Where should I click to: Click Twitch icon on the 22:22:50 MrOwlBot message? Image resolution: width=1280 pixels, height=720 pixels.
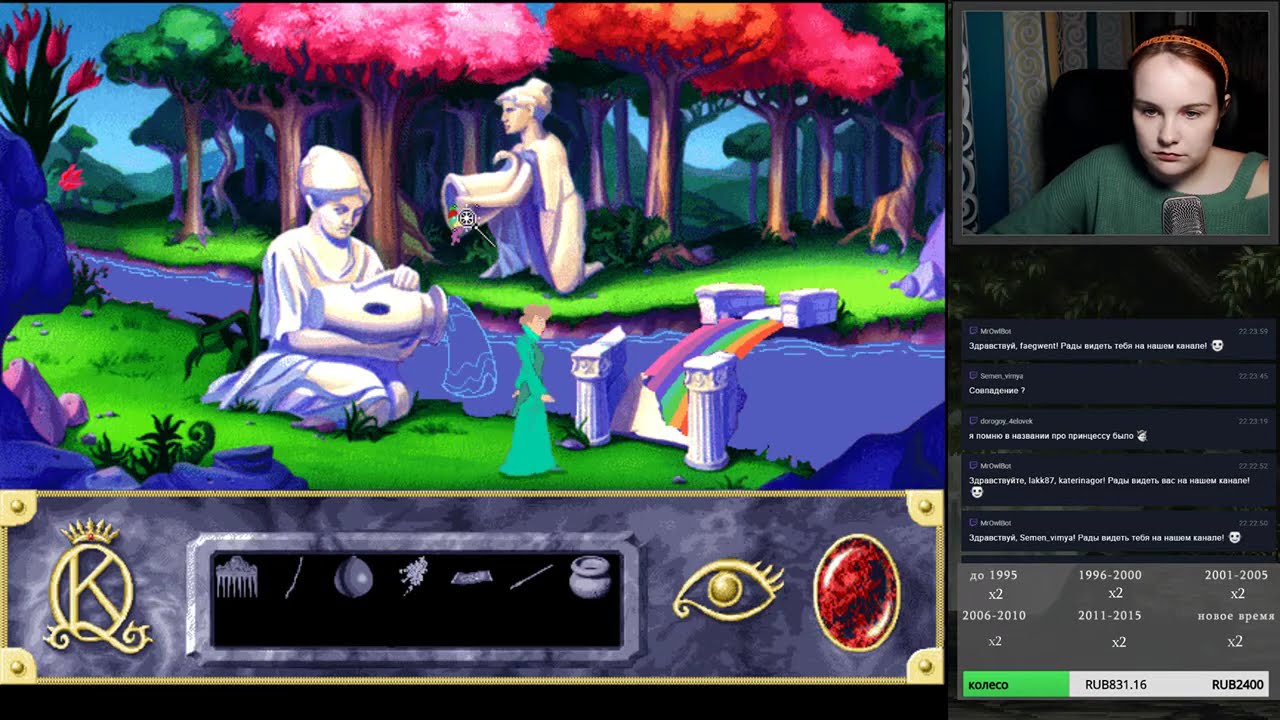(x=974, y=523)
